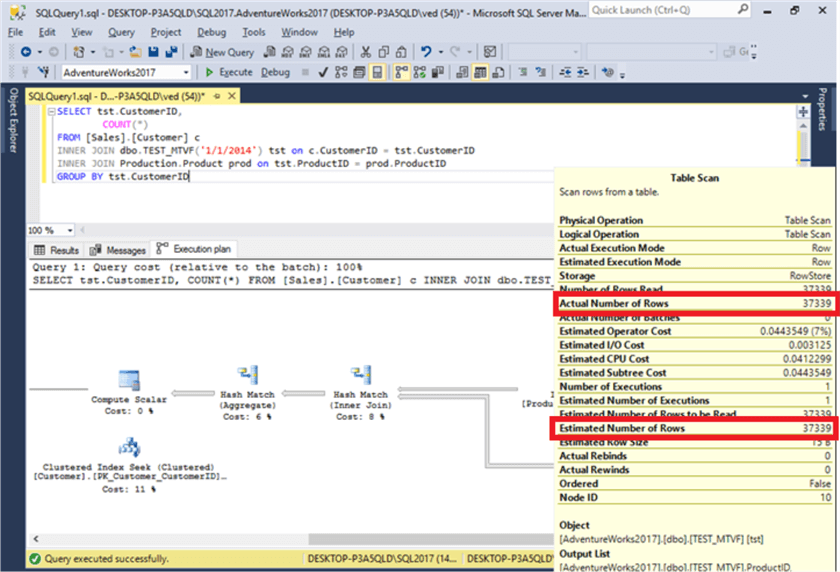
Task: Toggle pin on SQLQuery1.sql tab
Action: (217, 96)
